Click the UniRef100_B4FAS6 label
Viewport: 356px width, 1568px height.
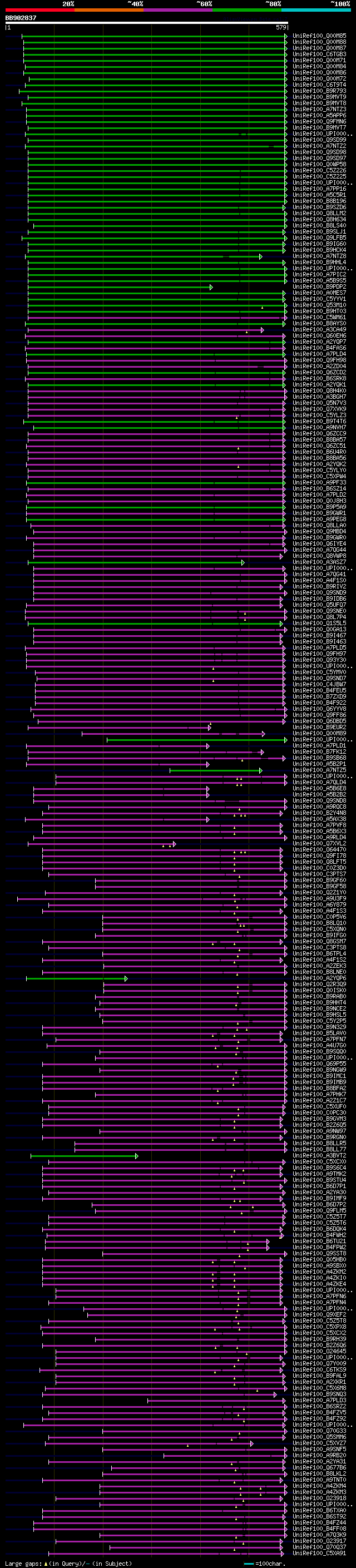(319, 348)
